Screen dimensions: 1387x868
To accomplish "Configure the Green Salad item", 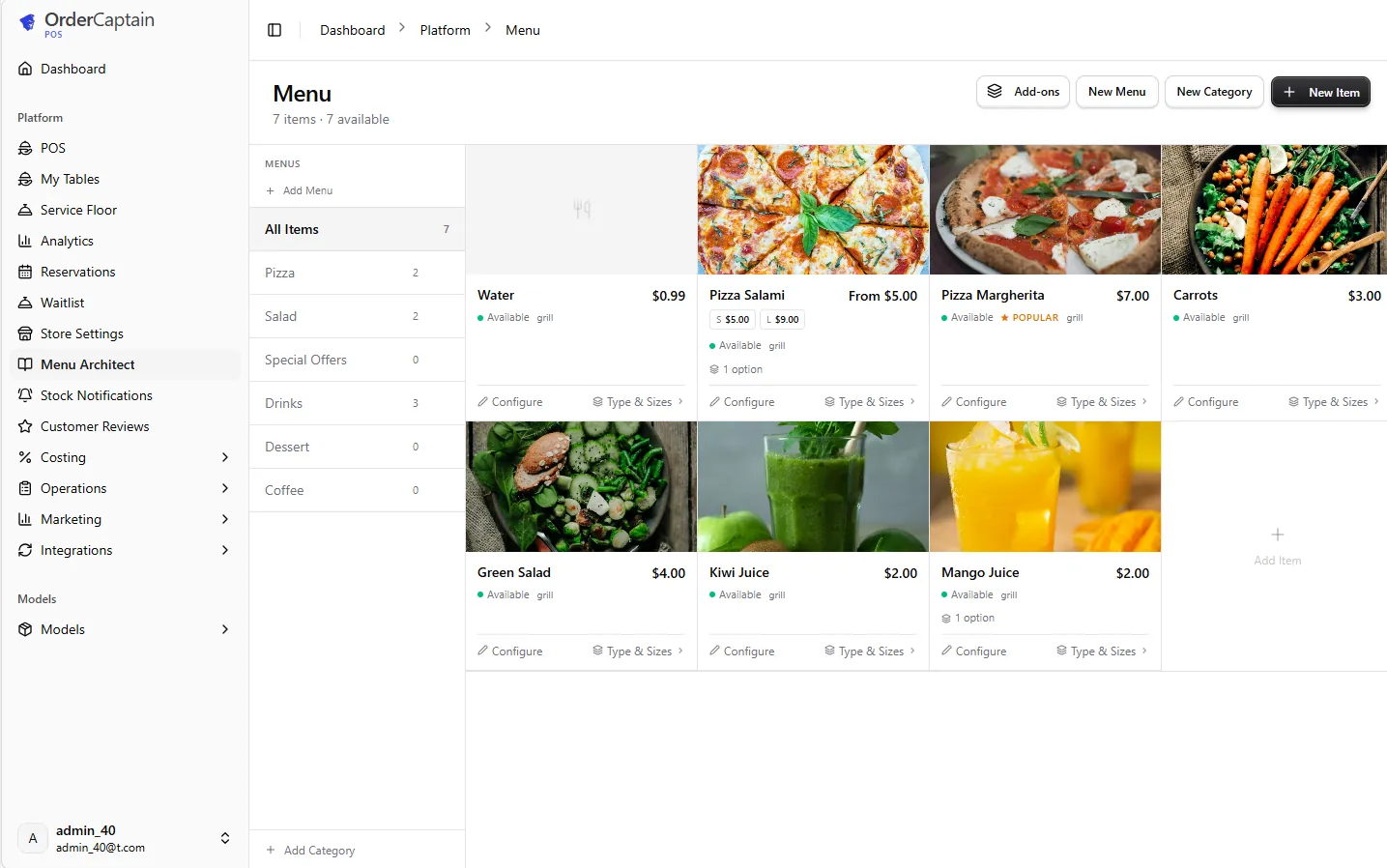I will (x=510, y=651).
